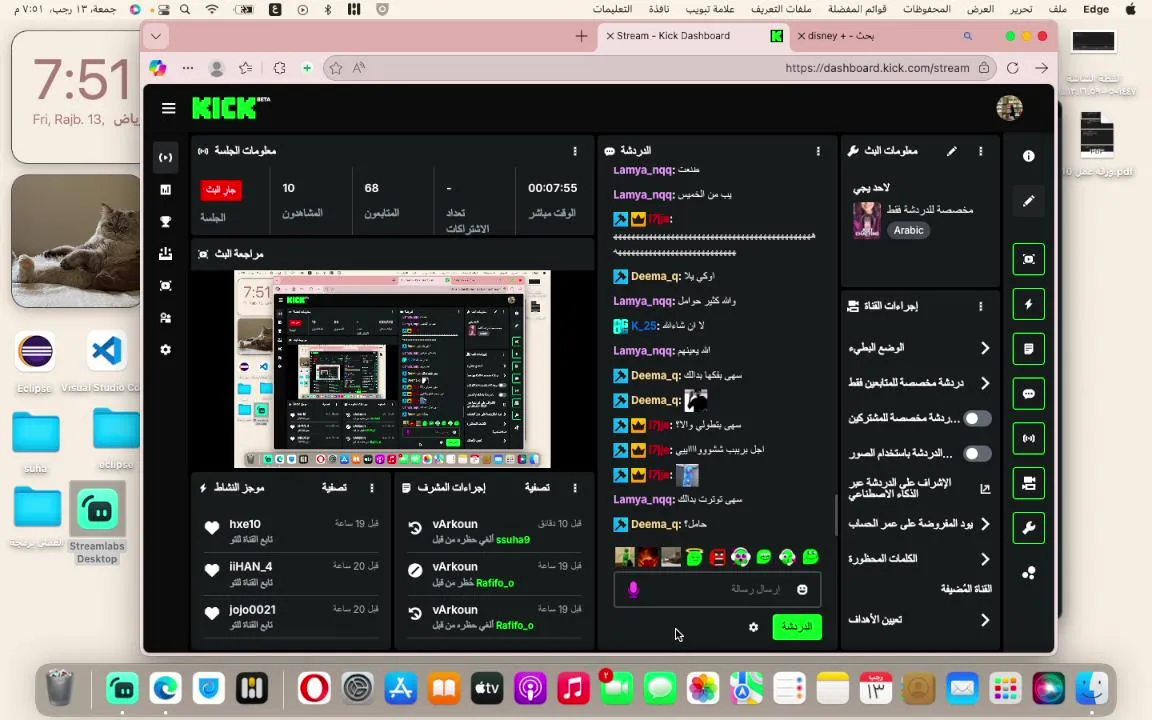Open the نافذة menu in menu bar
The image size is (1152, 720).
[658, 9]
